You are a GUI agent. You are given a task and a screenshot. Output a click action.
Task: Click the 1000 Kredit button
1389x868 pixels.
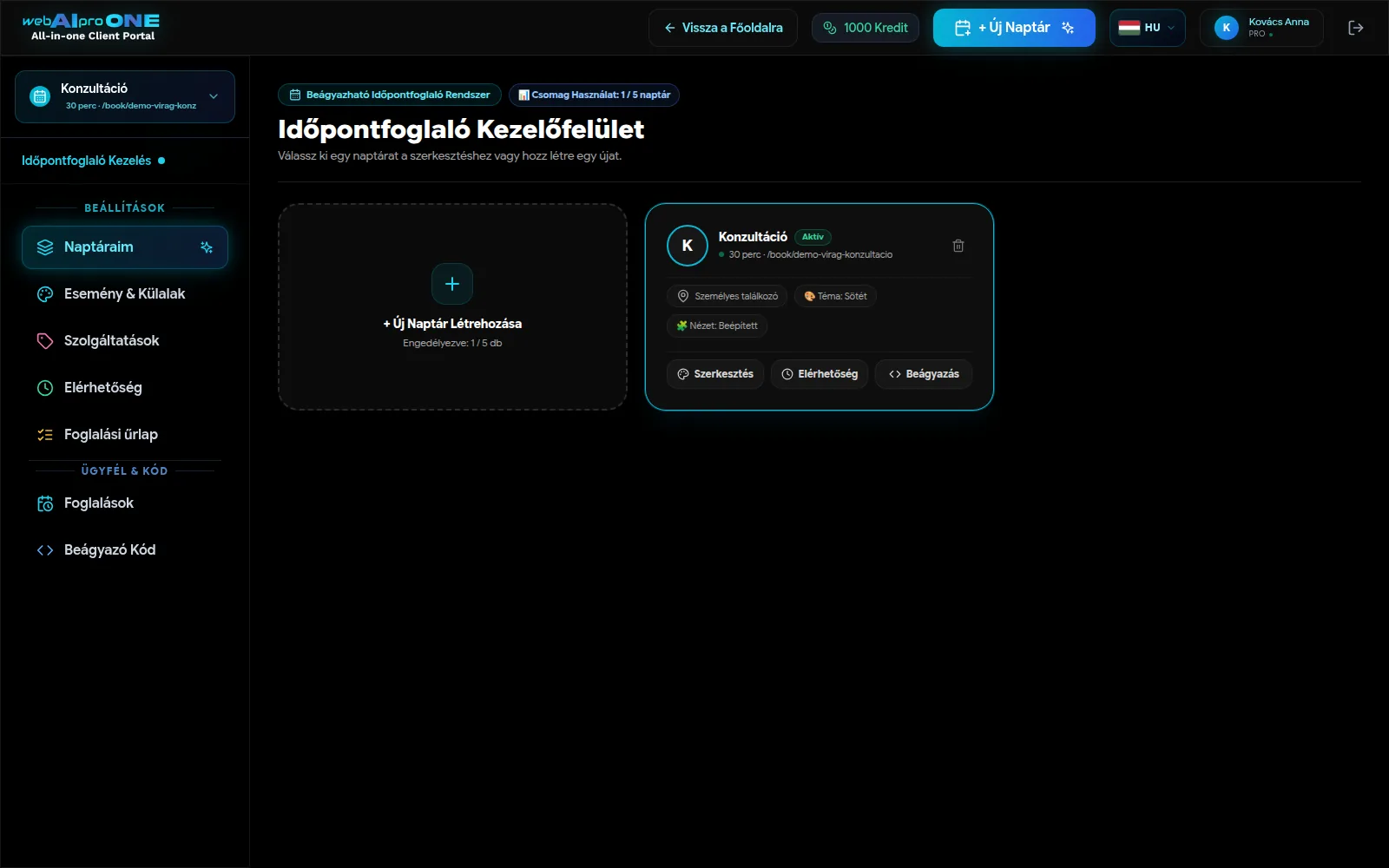[865, 28]
